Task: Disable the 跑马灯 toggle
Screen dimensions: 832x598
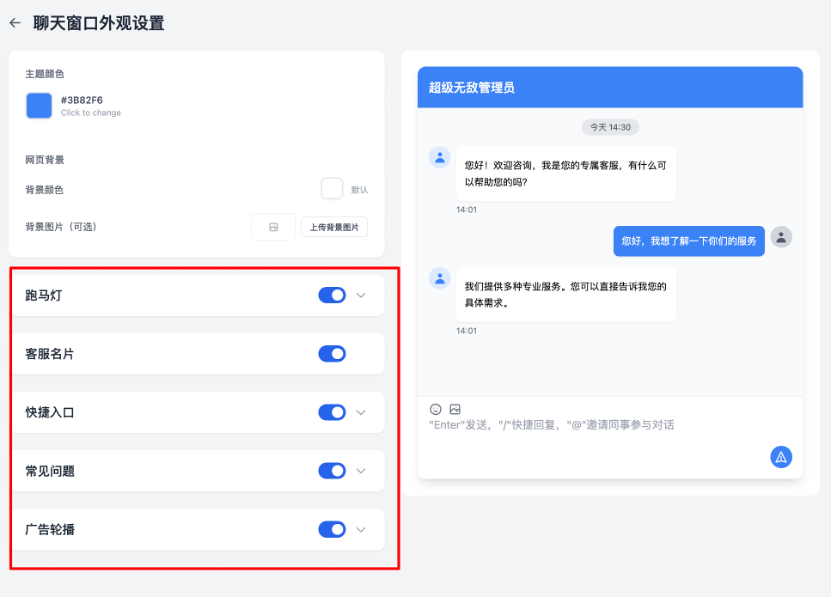Action: [x=331, y=295]
